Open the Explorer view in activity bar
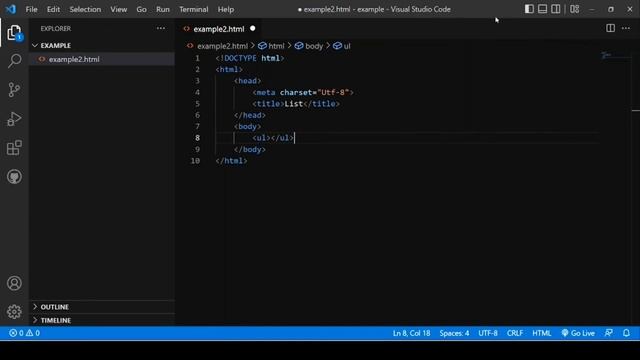 coord(14,33)
